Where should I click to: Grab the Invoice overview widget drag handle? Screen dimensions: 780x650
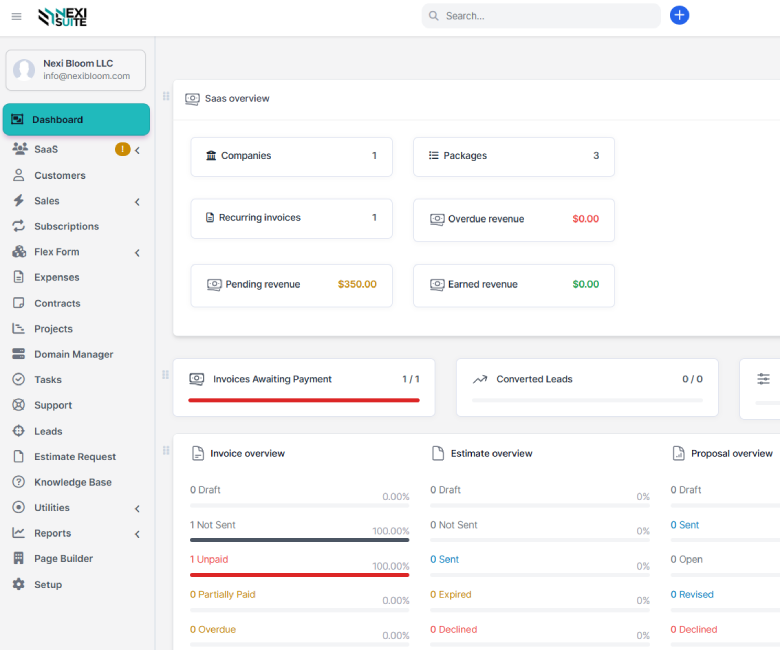166,450
